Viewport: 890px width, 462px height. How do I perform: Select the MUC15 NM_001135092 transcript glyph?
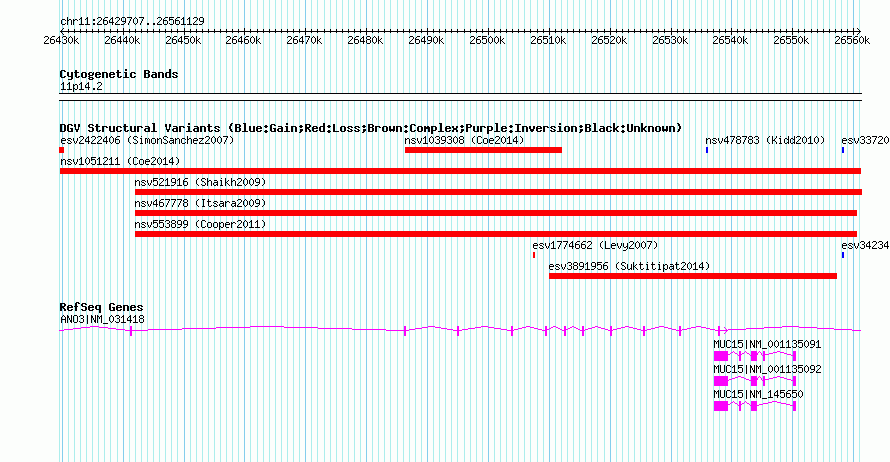755,381
